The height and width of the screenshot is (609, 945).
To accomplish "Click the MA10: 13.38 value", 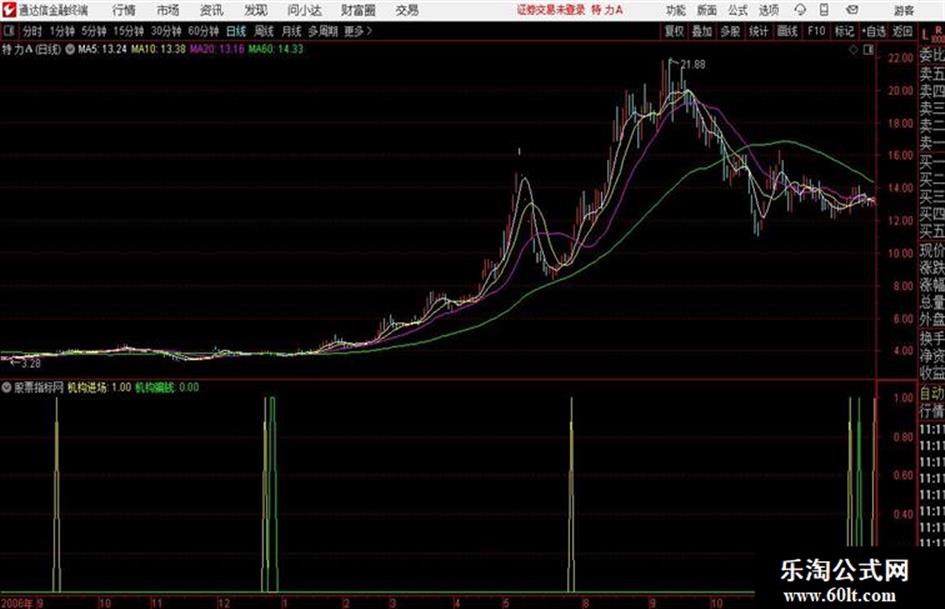I will (159, 49).
